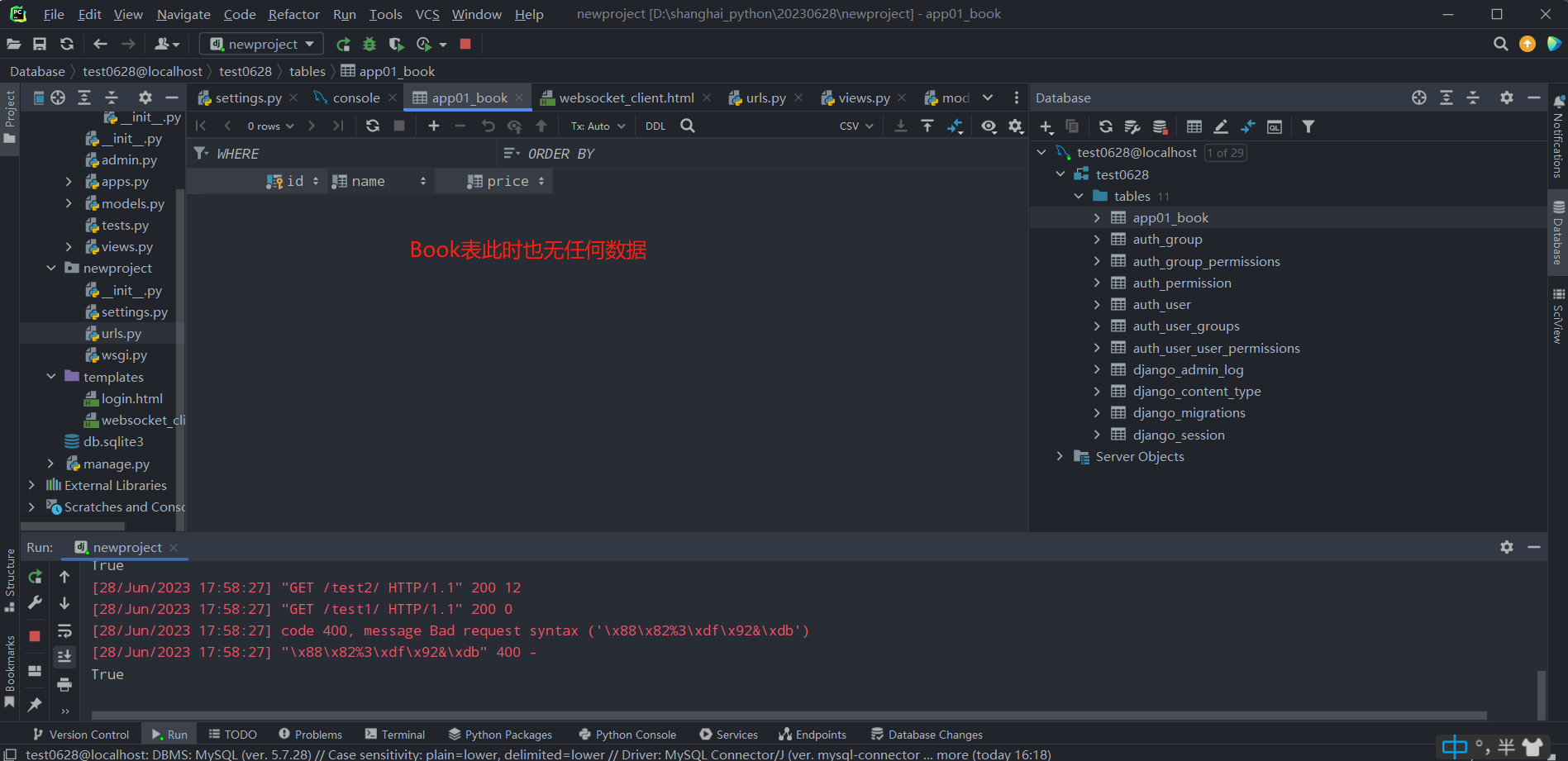Click the DDL button in table editor

point(655,126)
